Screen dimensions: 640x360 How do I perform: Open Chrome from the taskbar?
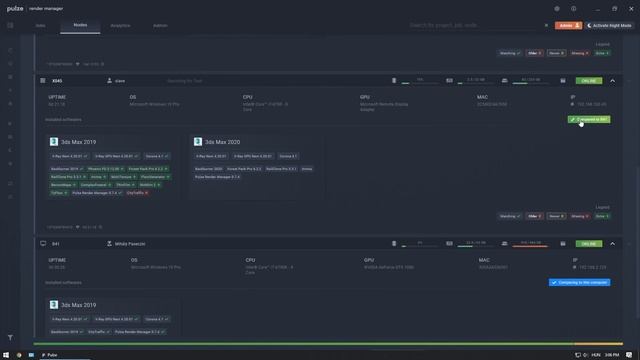[x=19, y=355]
